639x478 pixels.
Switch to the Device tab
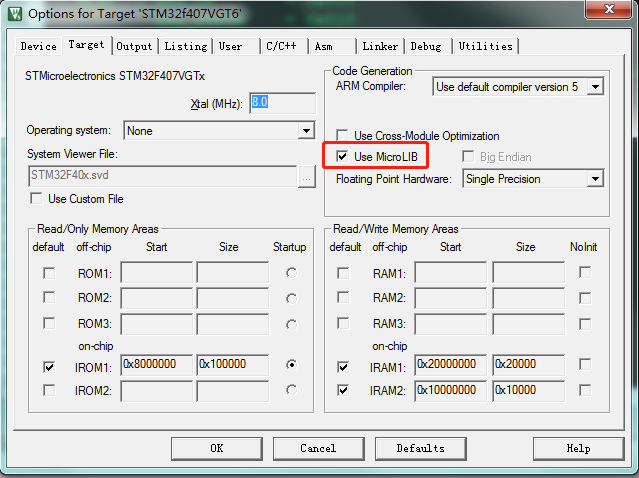pyautogui.click(x=39, y=46)
